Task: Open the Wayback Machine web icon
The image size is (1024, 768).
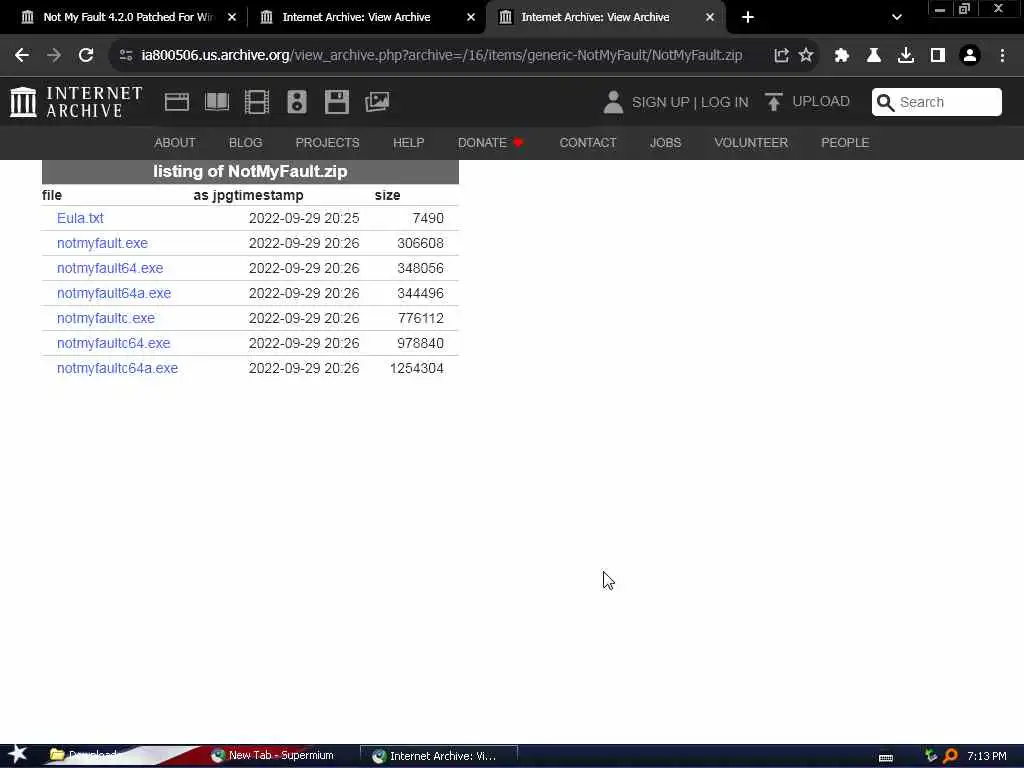Action: tap(177, 102)
